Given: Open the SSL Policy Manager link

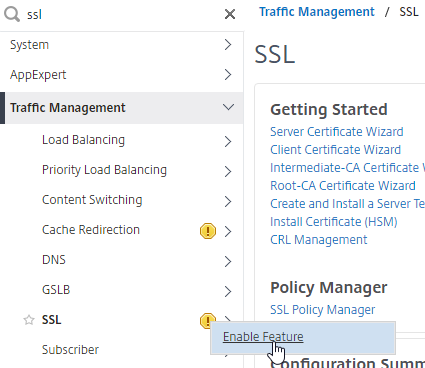Looking at the screenshot, I should click(322, 310).
